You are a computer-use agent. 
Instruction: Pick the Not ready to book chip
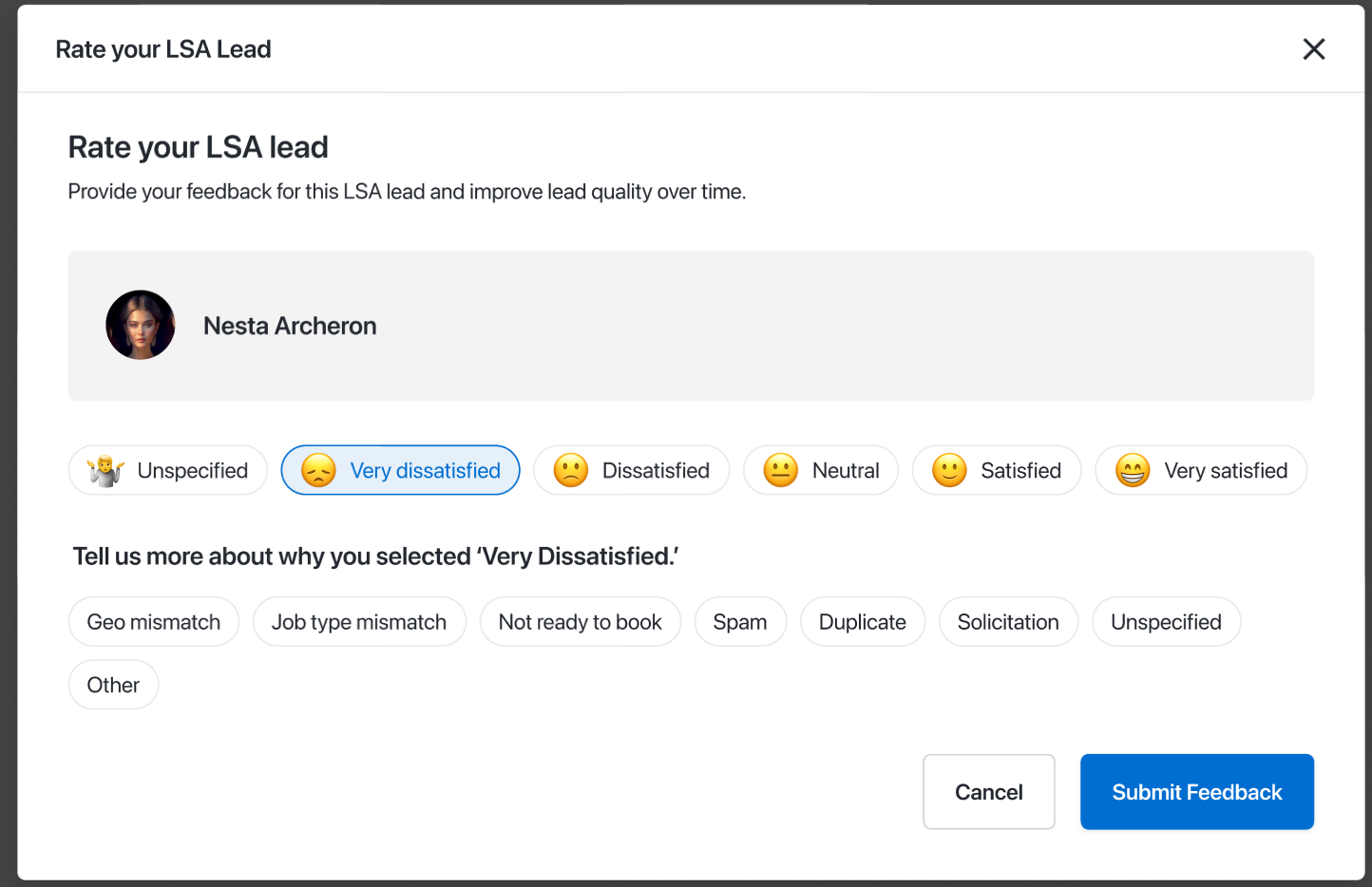pyautogui.click(x=580, y=622)
